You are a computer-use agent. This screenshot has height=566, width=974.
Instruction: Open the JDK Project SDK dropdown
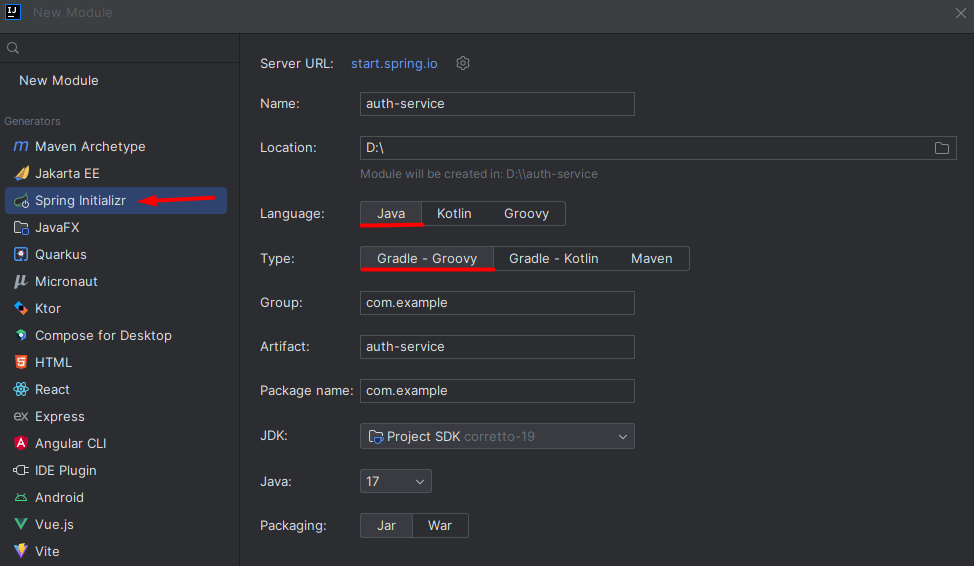tap(497, 437)
